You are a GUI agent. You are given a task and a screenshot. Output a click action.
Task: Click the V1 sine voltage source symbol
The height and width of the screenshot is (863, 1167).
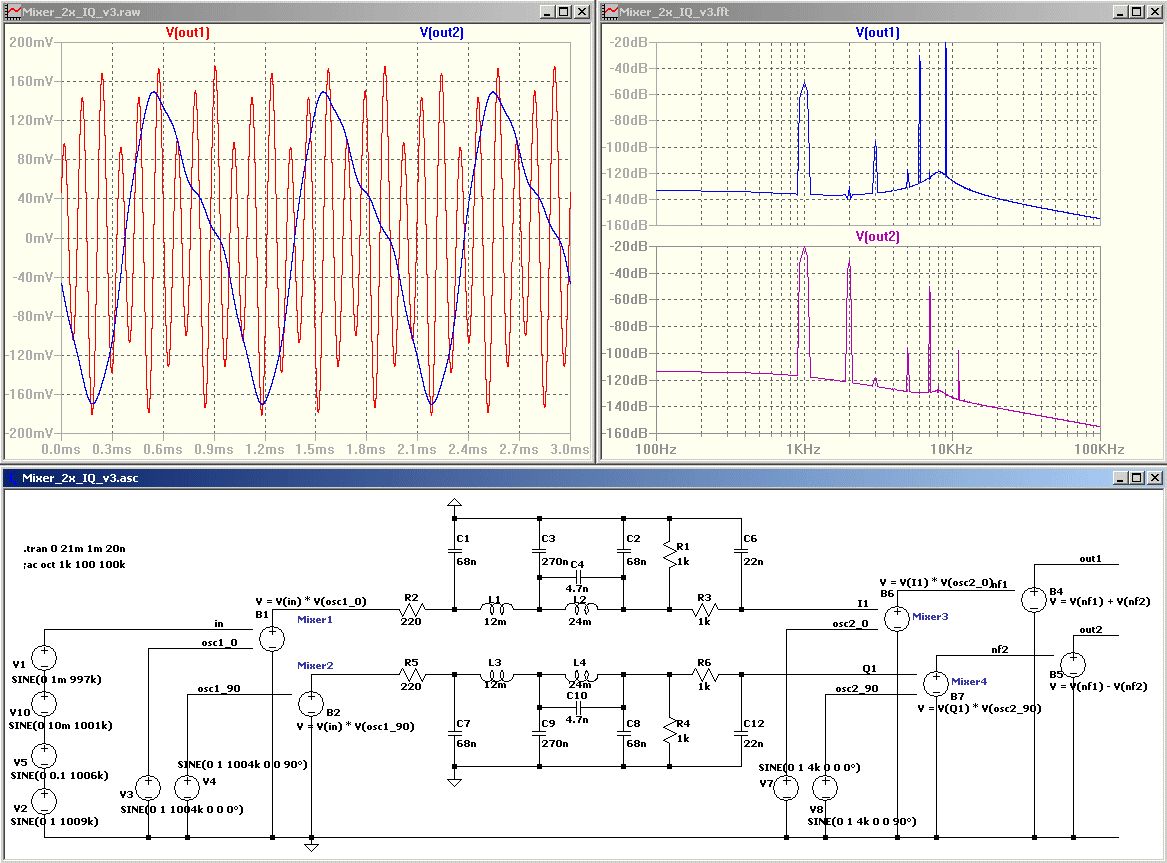click(x=46, y=658)
